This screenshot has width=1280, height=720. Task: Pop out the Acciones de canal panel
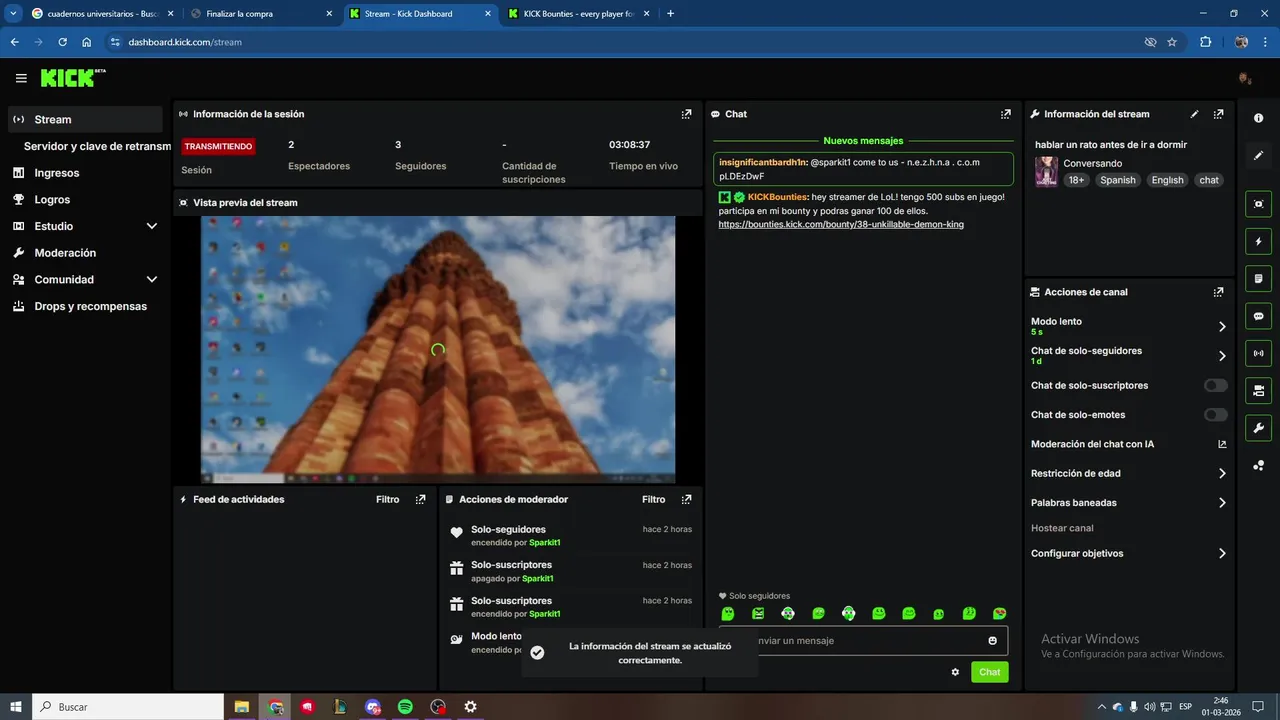(1218, 292)
